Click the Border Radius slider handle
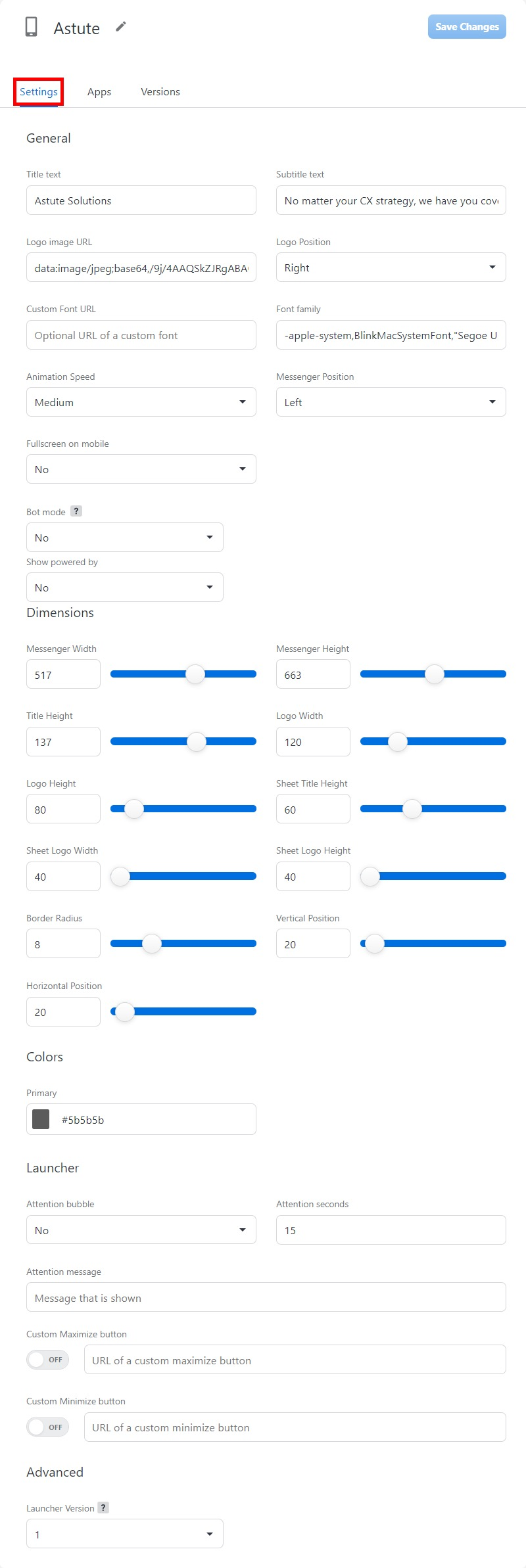The width and height of the screenshot is (526, 1568). pyautogui.click(x=152, y=944)
